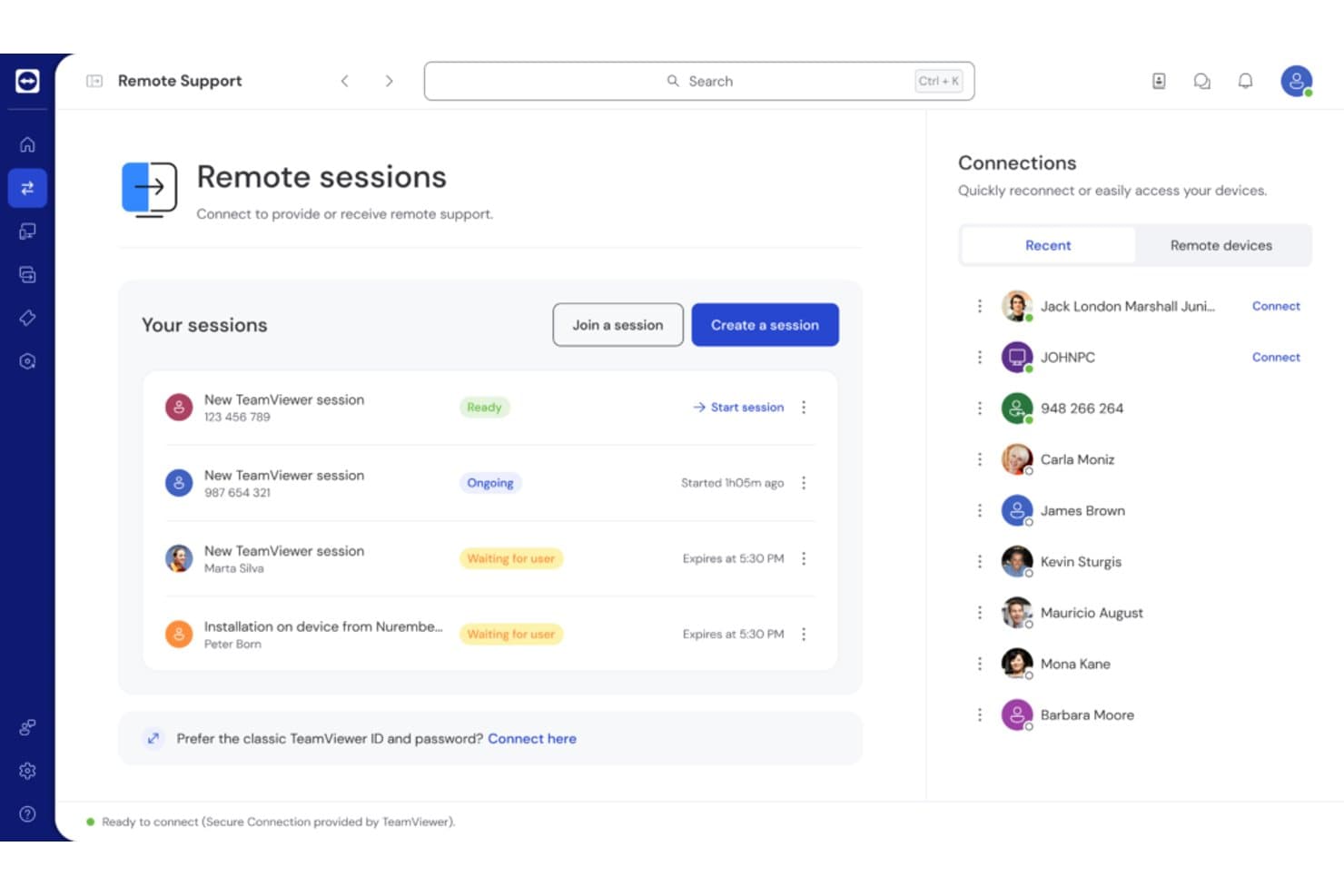
Task: Open the contacts book icon in header
Action: click(1159, 81)
